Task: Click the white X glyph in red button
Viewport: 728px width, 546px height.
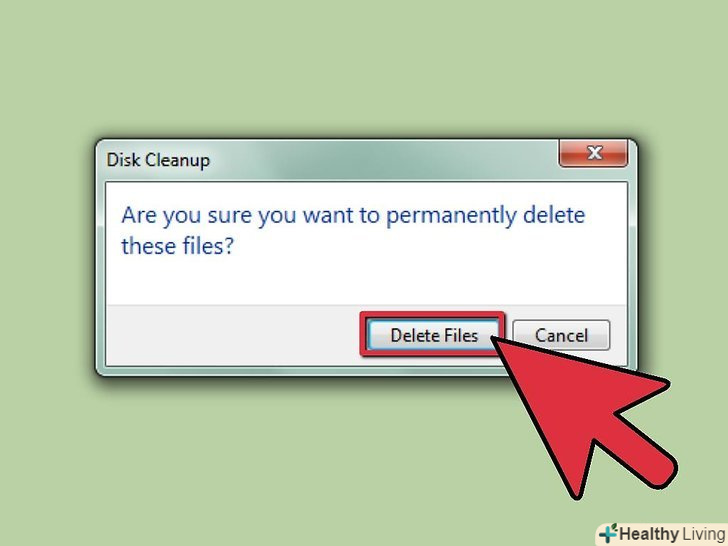Action: [x=595, y=153]
